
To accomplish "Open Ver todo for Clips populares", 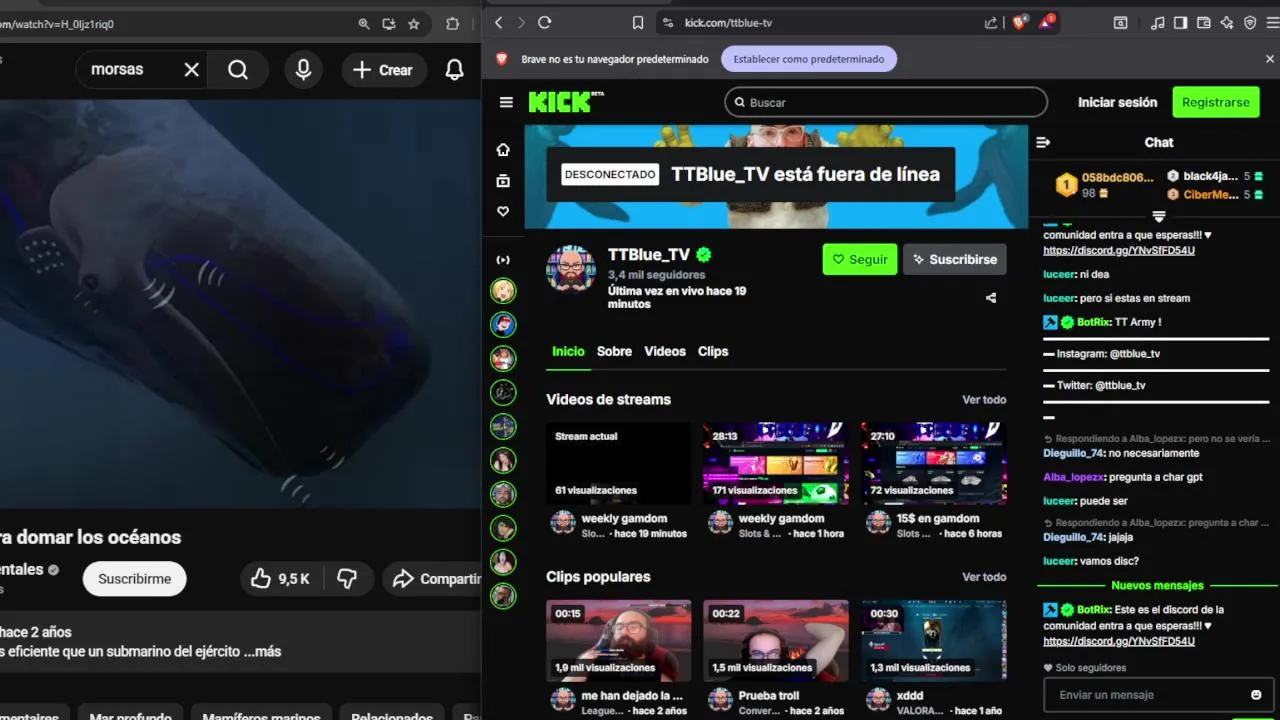I will [x=984, y=577].
